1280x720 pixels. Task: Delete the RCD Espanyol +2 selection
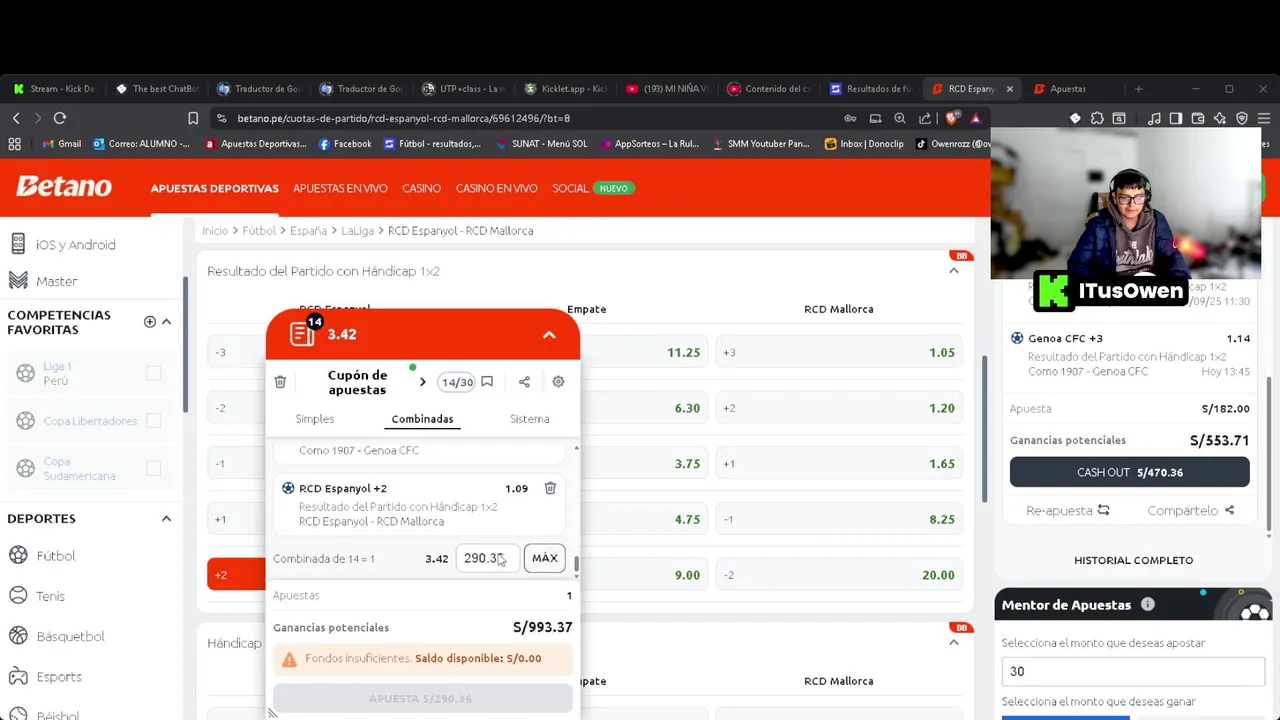(x=550, y=488)
